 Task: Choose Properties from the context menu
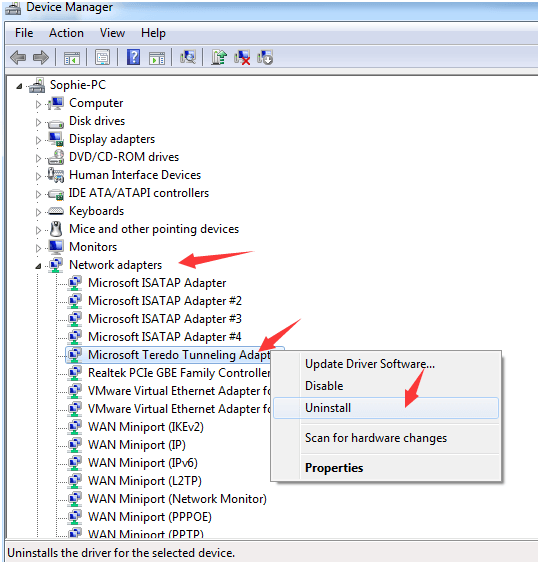point(386,468)
